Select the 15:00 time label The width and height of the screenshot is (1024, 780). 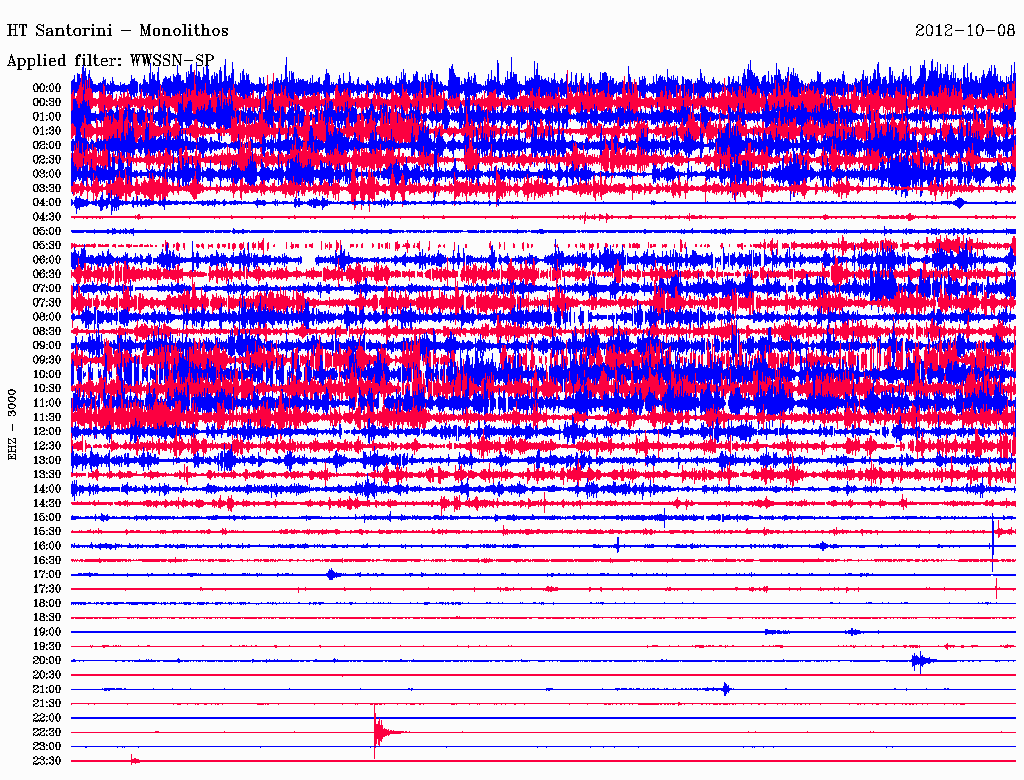click(x=47, y=518)
